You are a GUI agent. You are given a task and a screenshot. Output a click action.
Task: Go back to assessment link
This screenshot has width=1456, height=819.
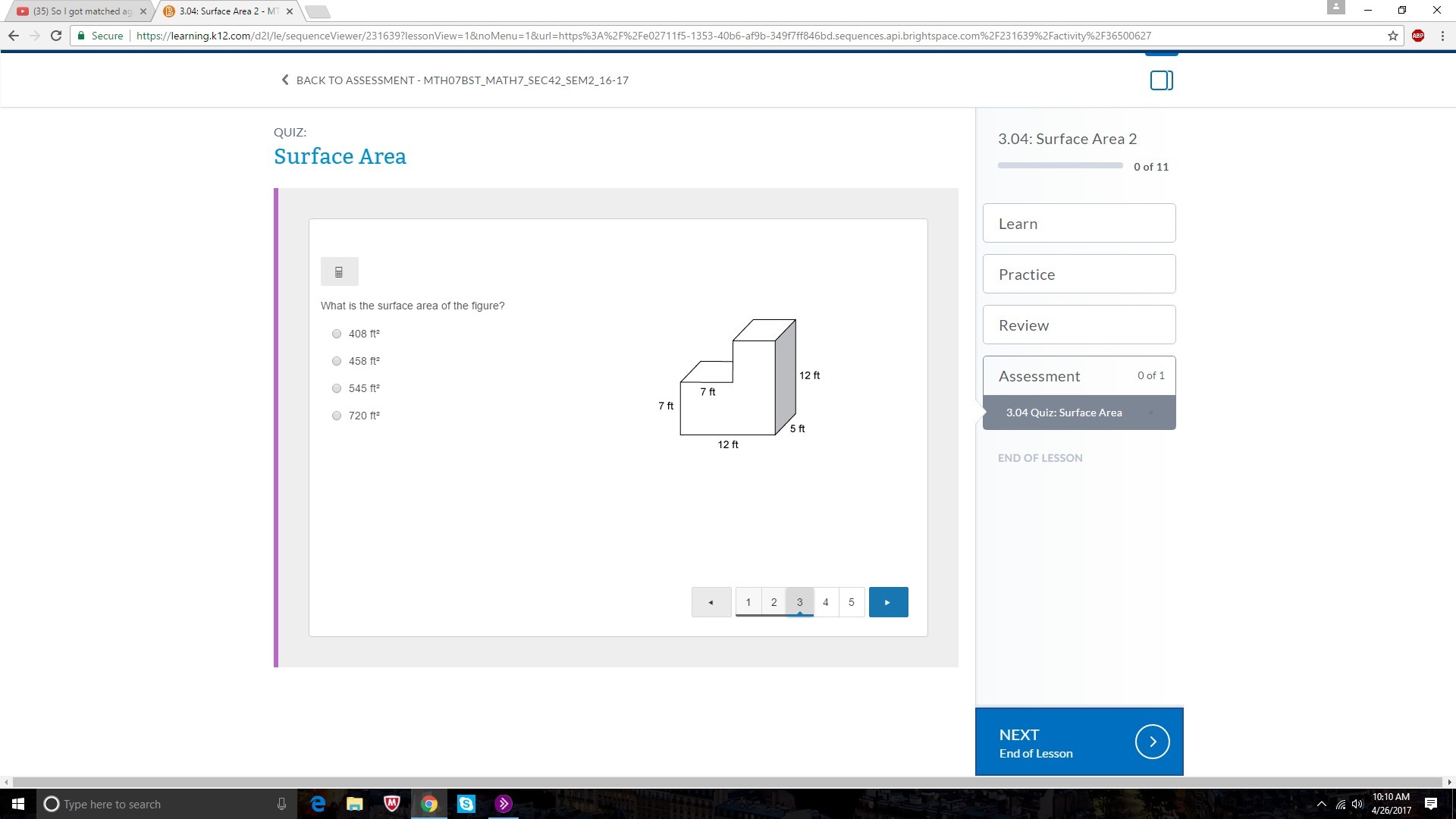pyautogui.click(x=454, y=80)
